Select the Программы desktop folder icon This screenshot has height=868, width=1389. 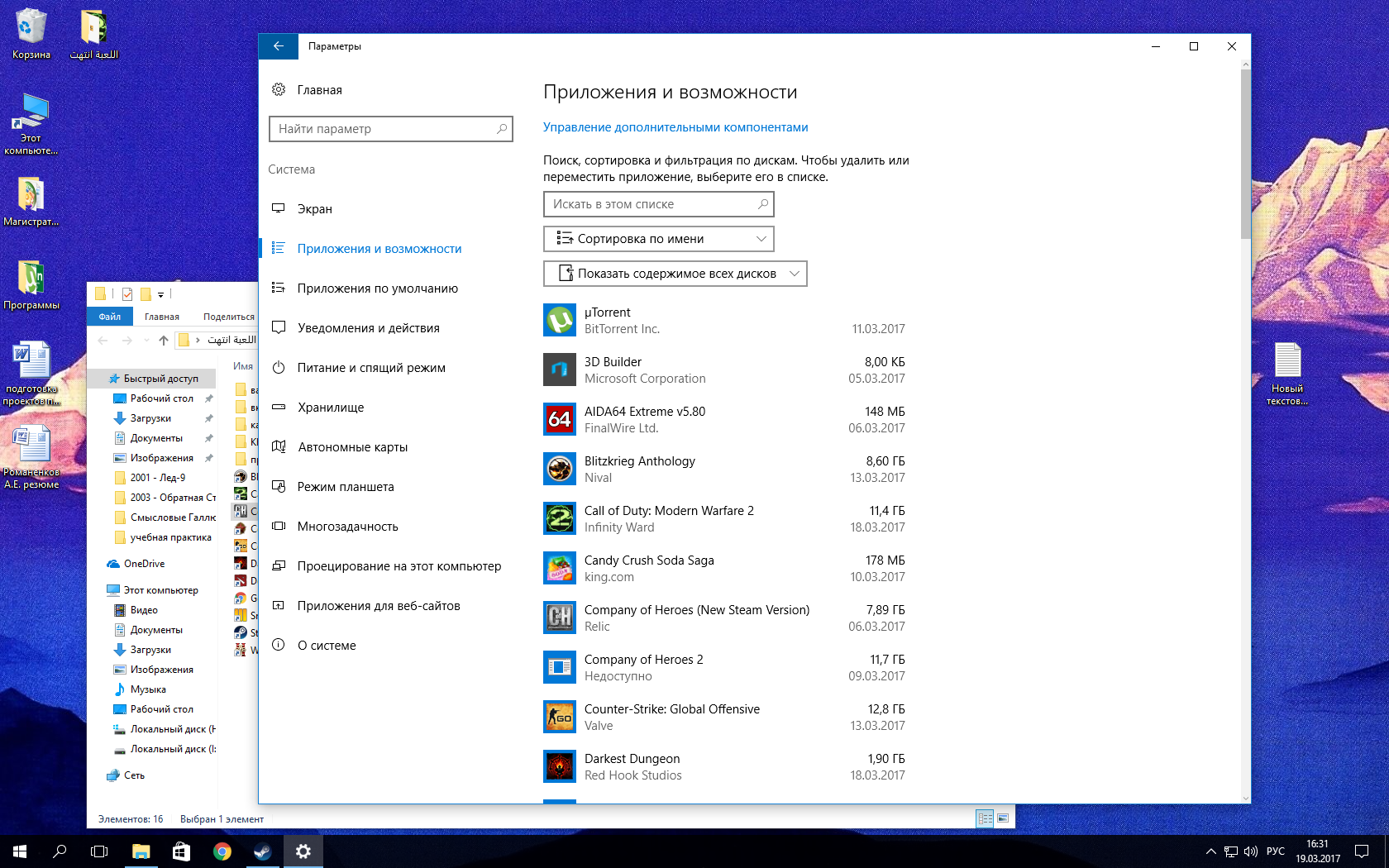click(x=31, y=285)
